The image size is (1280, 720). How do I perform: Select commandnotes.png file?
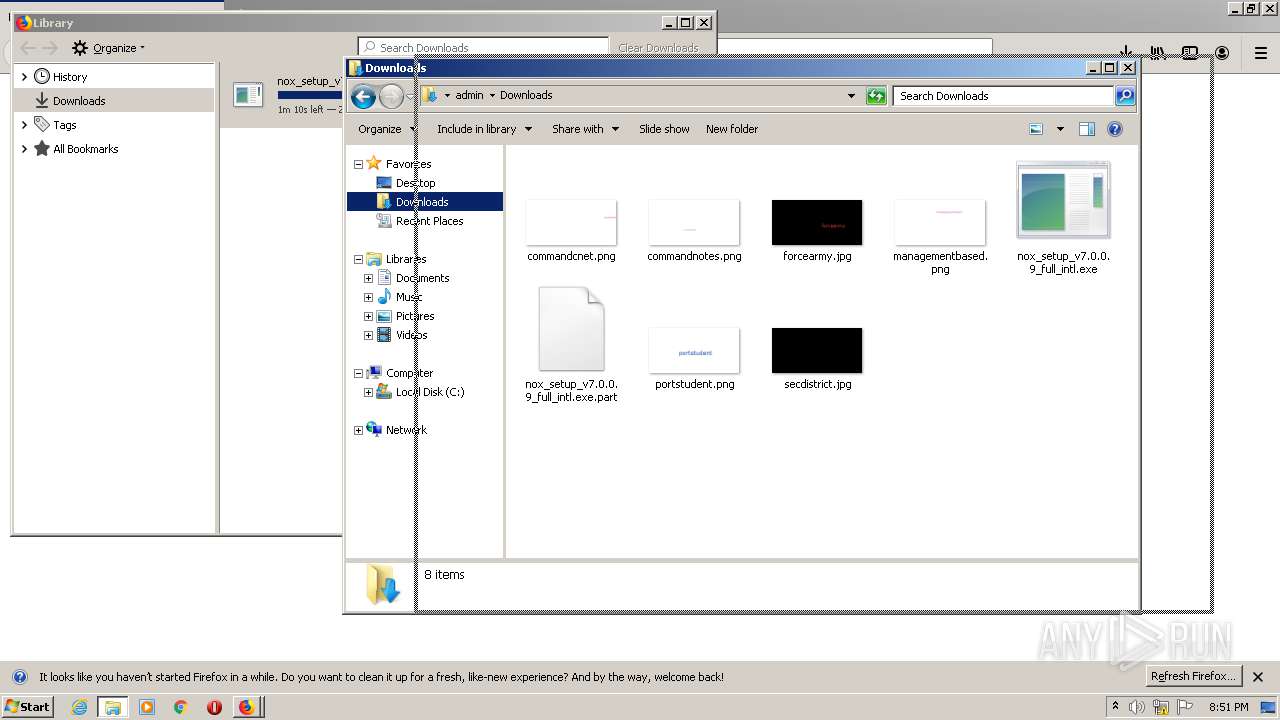coord(694,231)
